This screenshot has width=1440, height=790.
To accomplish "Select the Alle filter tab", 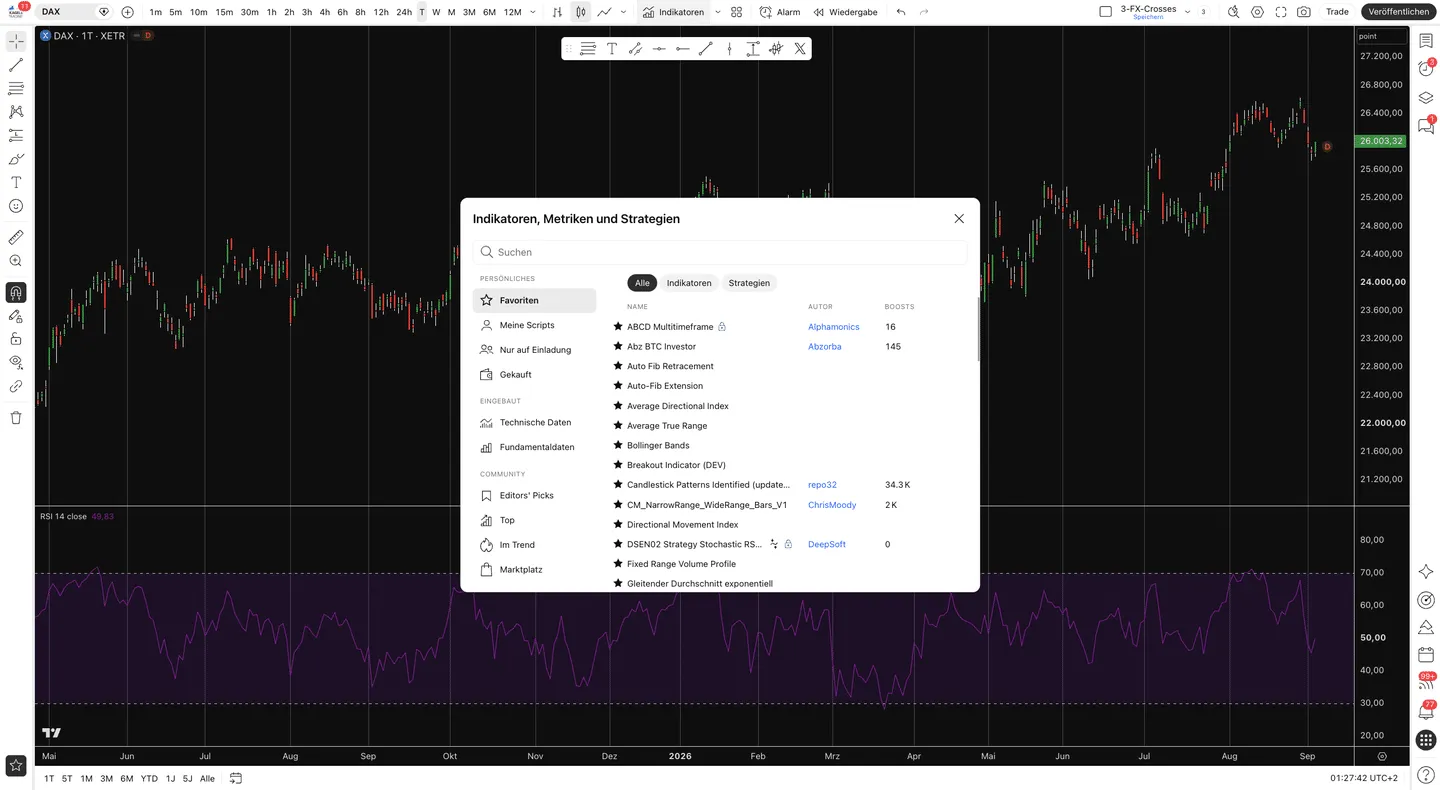I will coord(642,283).
